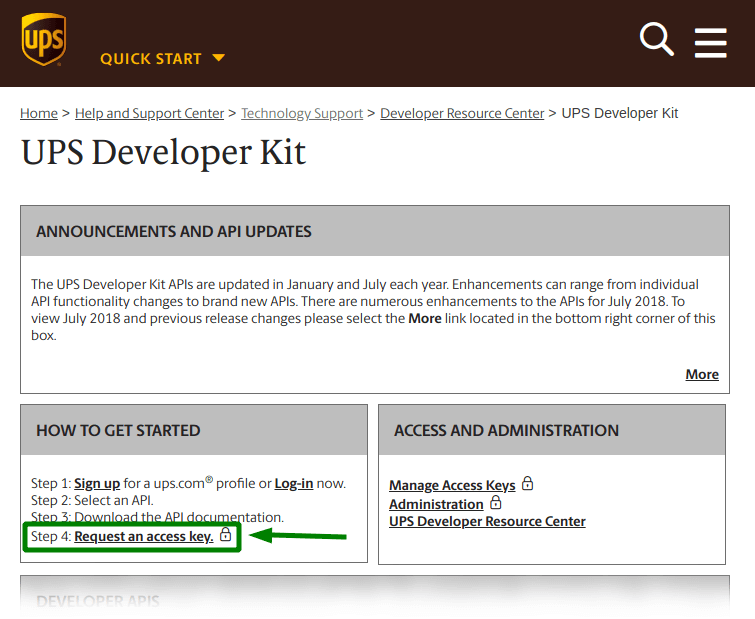Click the lock icon beside Manage Access Keys

coord(528,483)
